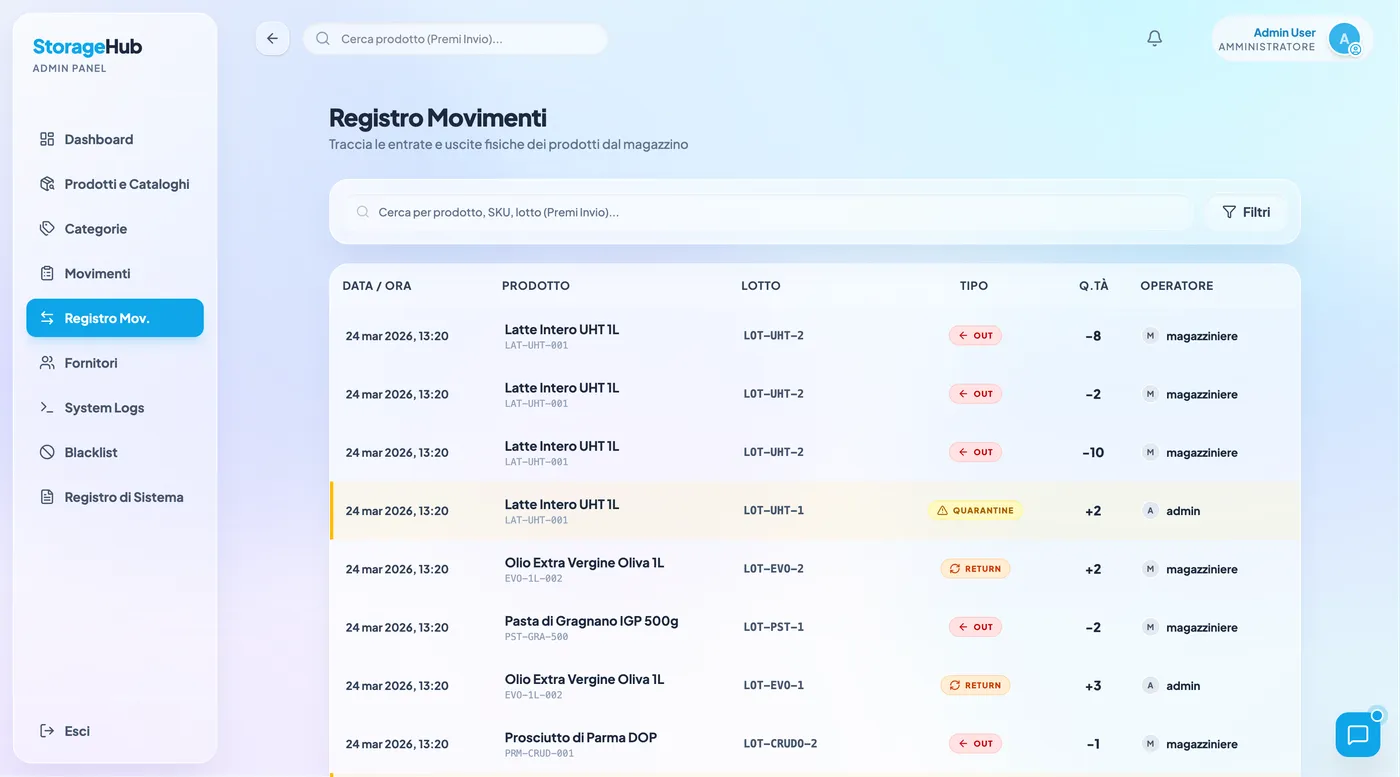Click the Esci logout icon
Image resolution: width=1400 pixels, height=777 pixels.
click(x=47, y=731)
